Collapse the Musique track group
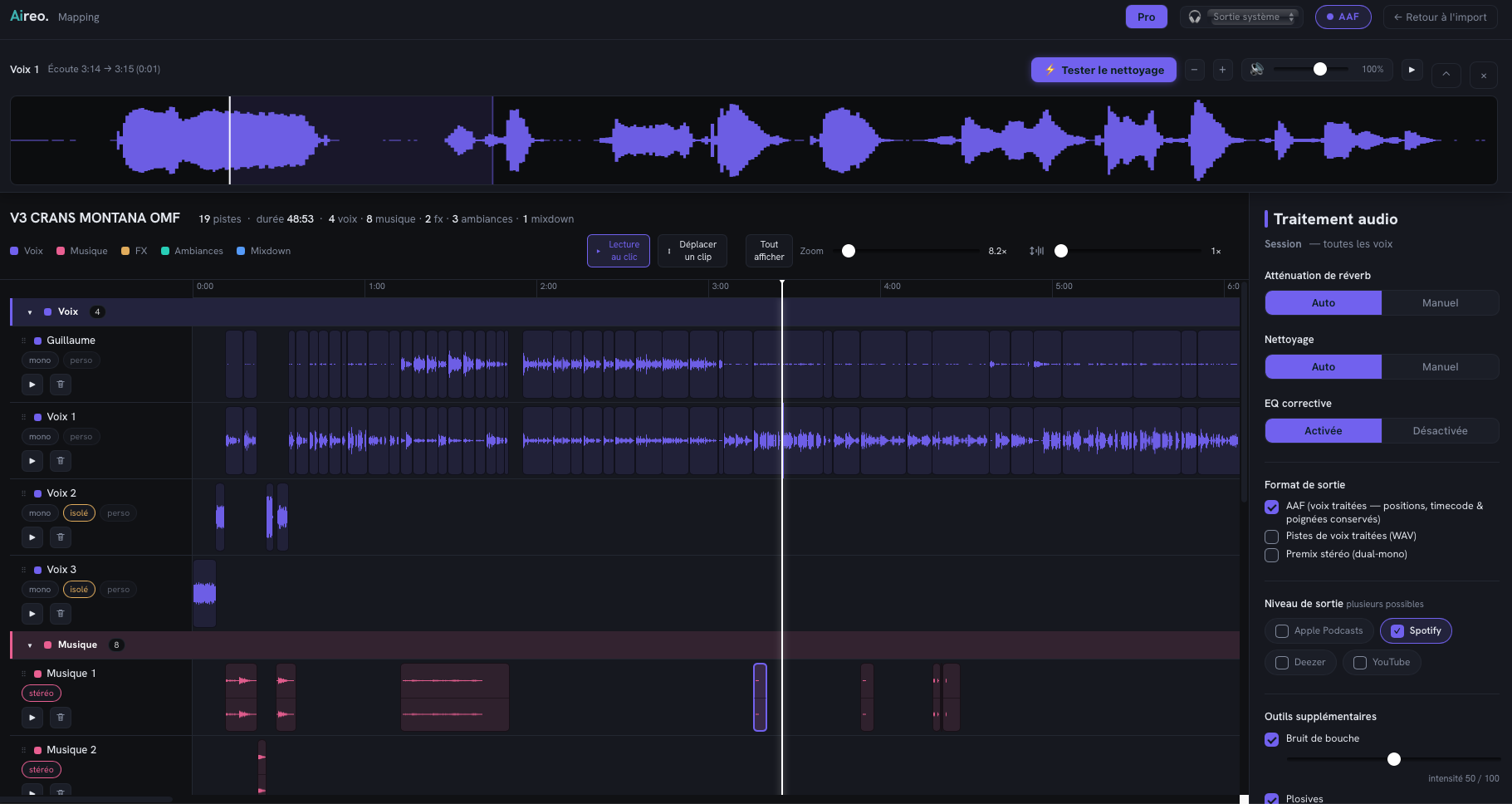Screen dimensions: 1512x804 click(30, 645)
